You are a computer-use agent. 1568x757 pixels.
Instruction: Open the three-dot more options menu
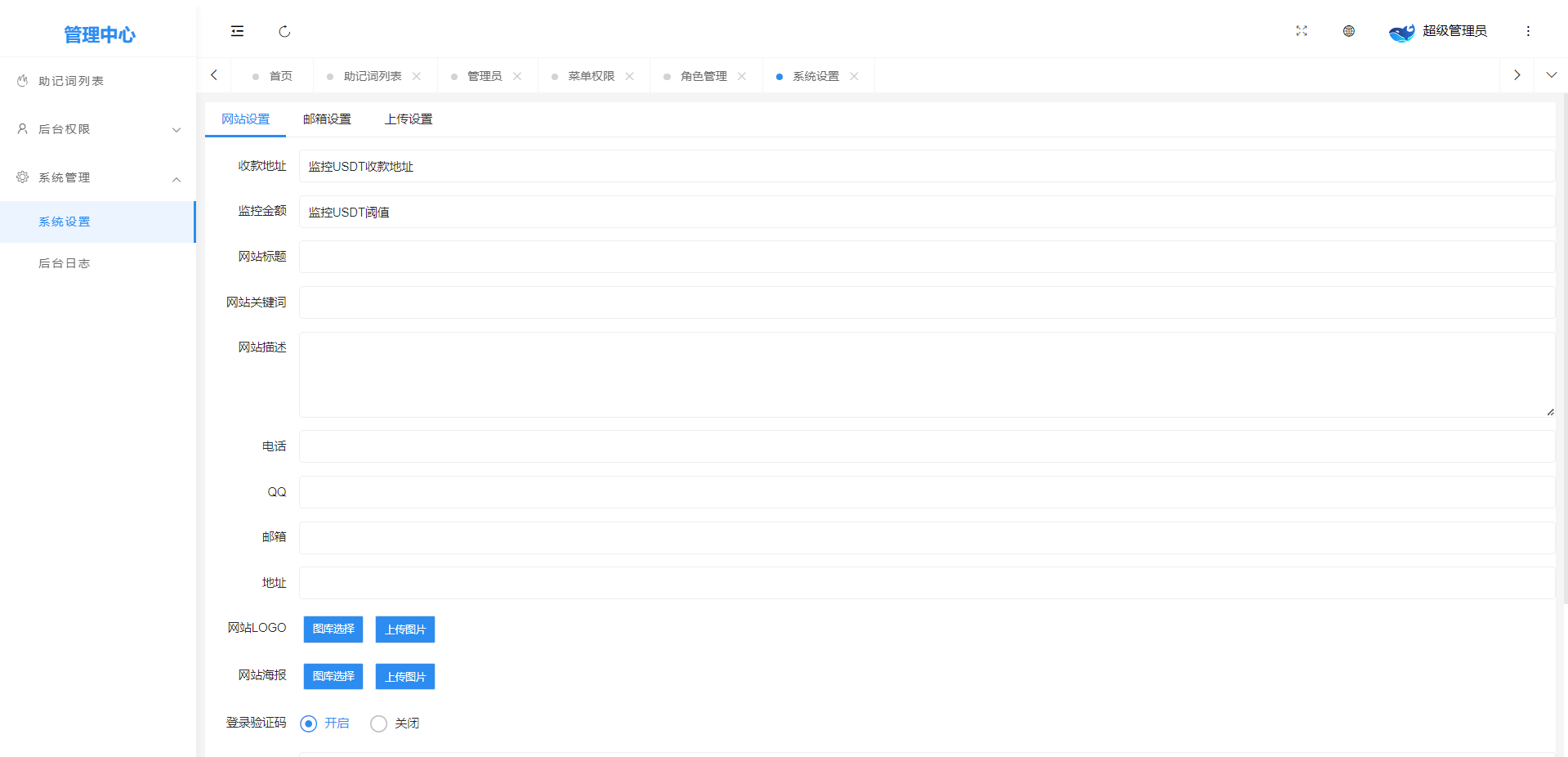point(1527,31)
